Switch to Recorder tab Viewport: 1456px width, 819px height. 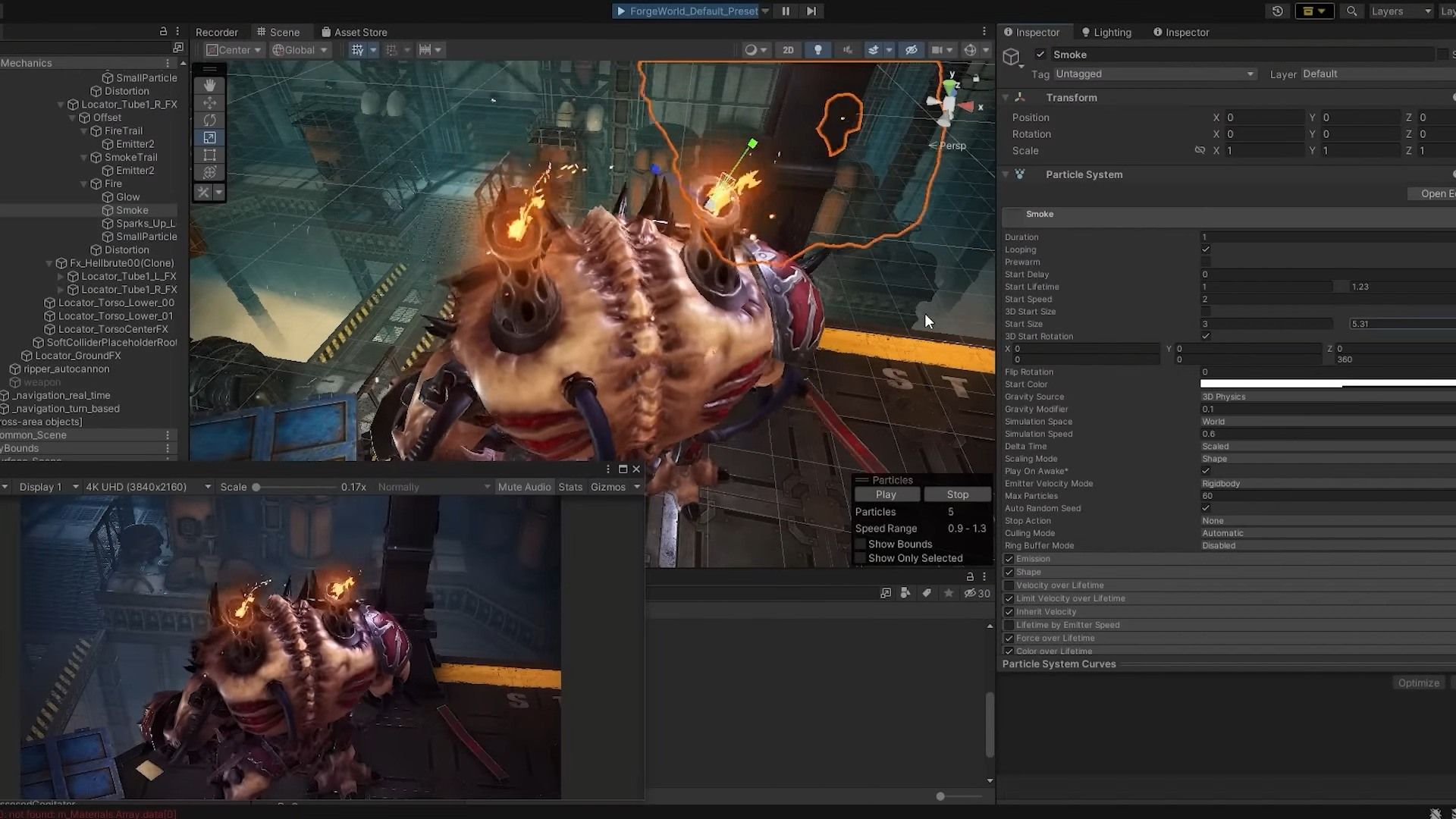click(x=217, y=32)
